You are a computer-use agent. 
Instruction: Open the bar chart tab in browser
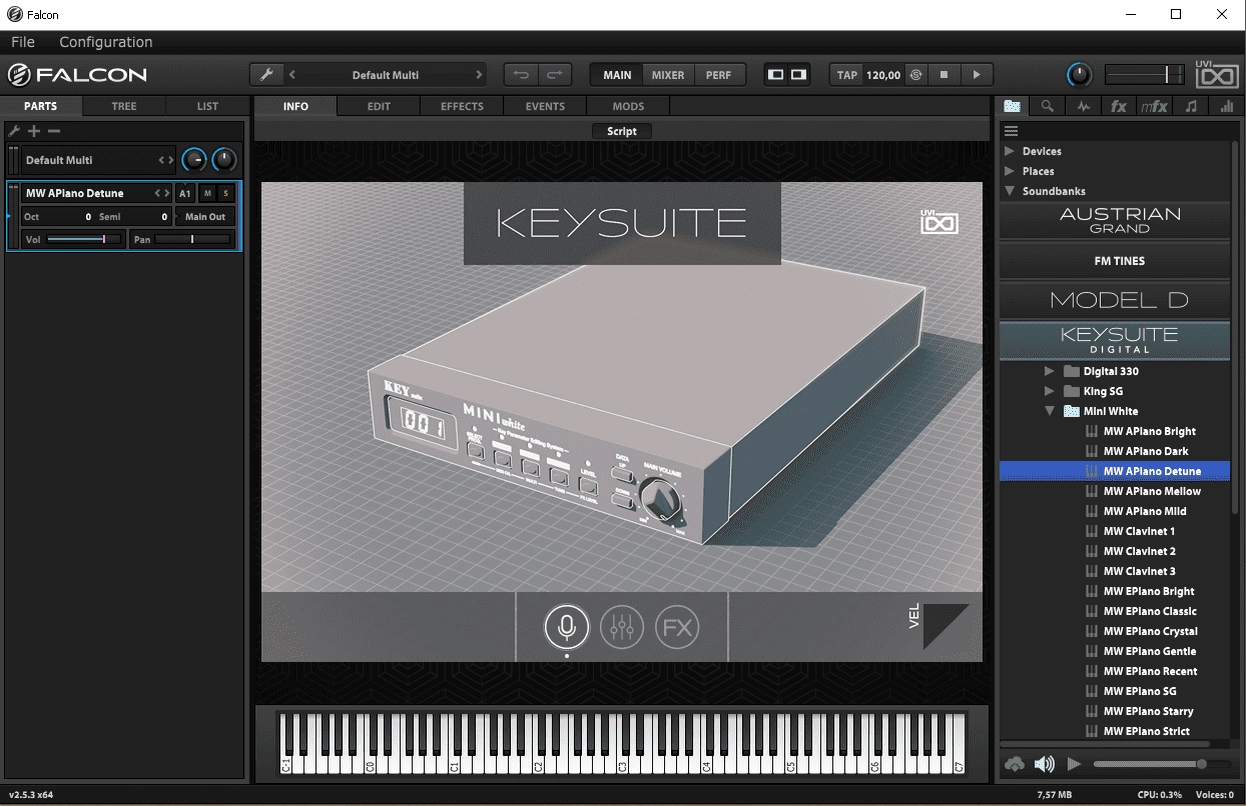[x=1226, y=106]
